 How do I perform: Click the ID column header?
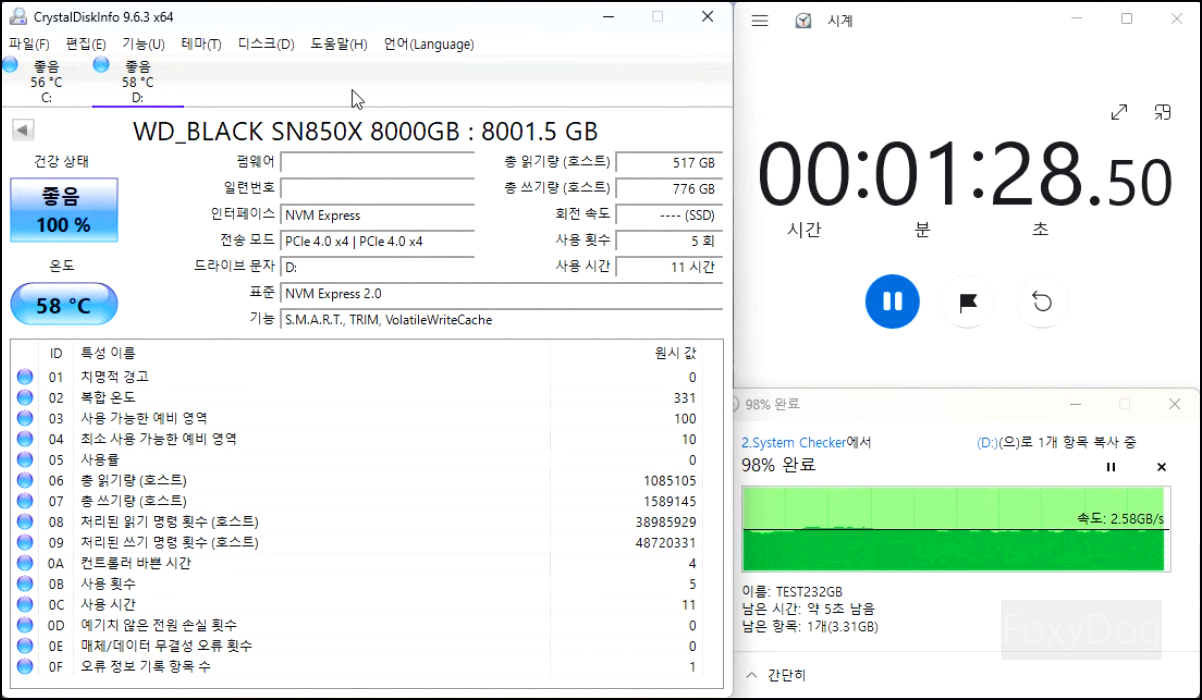pos(56,353)
